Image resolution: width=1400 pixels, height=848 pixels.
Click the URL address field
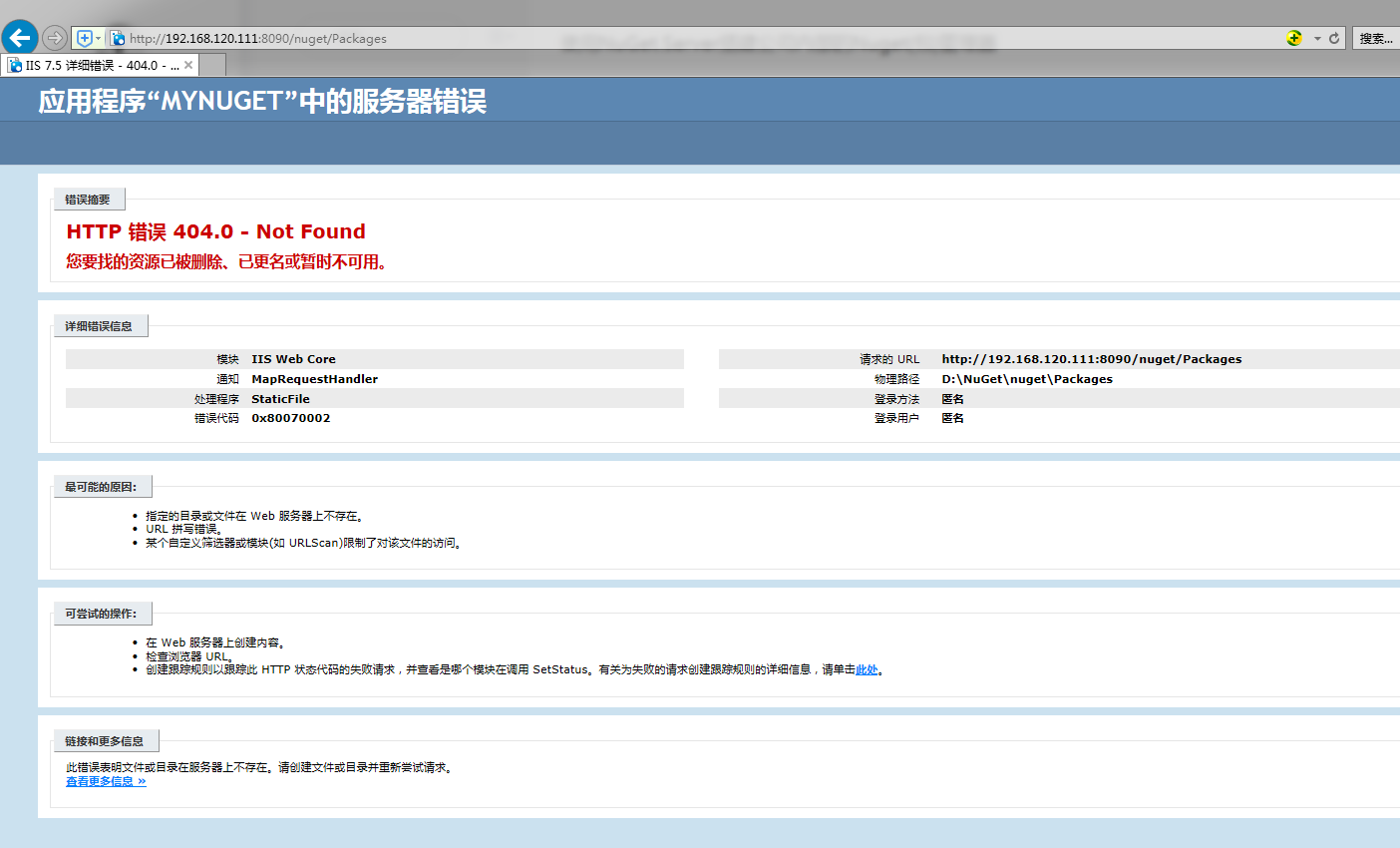698,38
